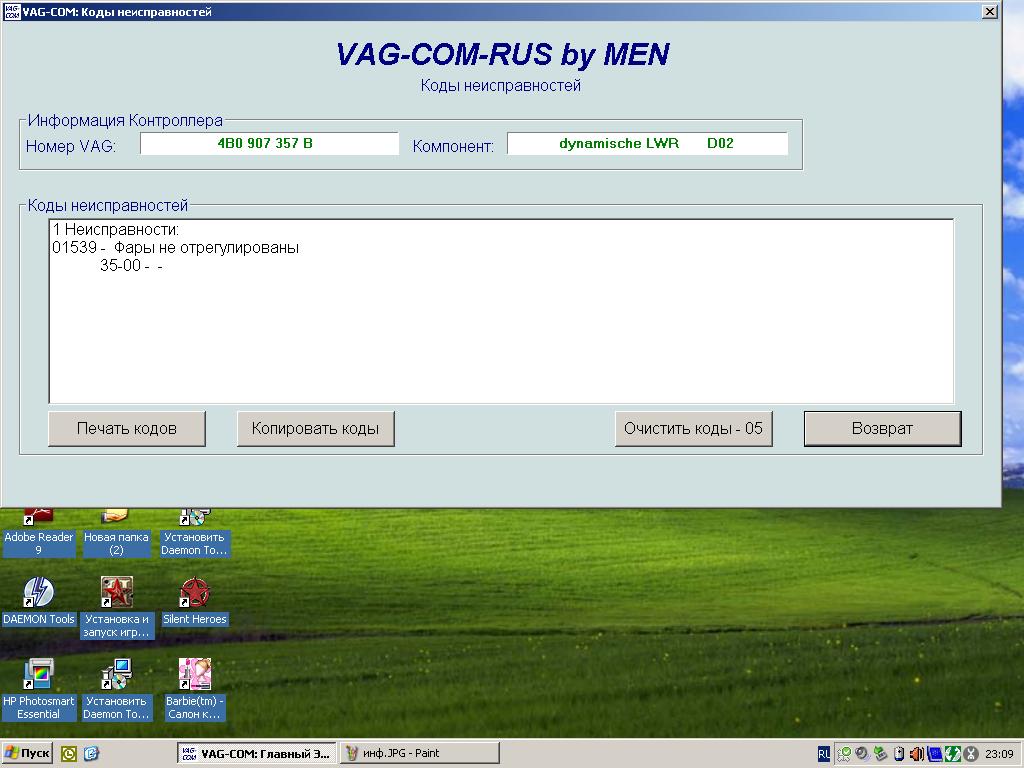The height and width of the screenshot is (768, 1024).
Task: Click the Номер VAG field 4B0 907 357 B
Action: (269, 144)
